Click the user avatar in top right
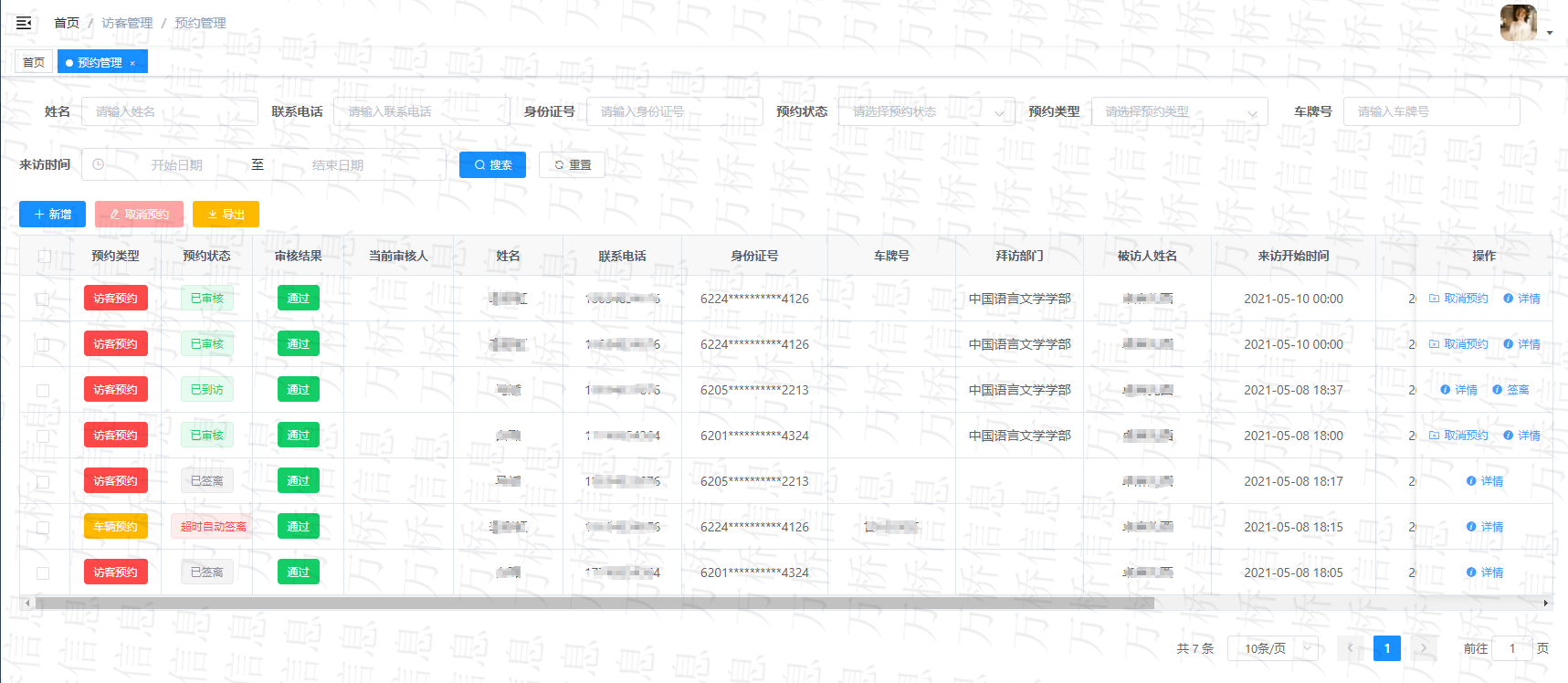 pos(1518,23)
